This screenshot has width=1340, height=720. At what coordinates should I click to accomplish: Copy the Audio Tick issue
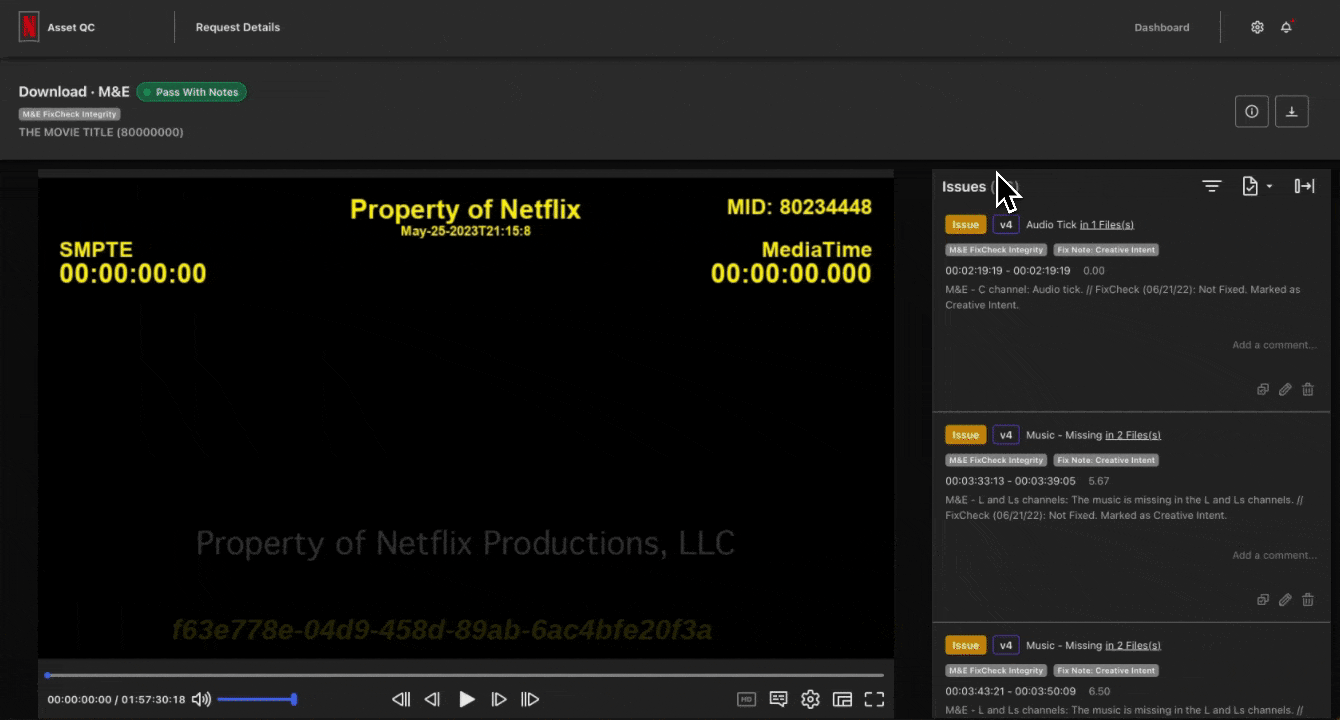tap(1263, 389)
